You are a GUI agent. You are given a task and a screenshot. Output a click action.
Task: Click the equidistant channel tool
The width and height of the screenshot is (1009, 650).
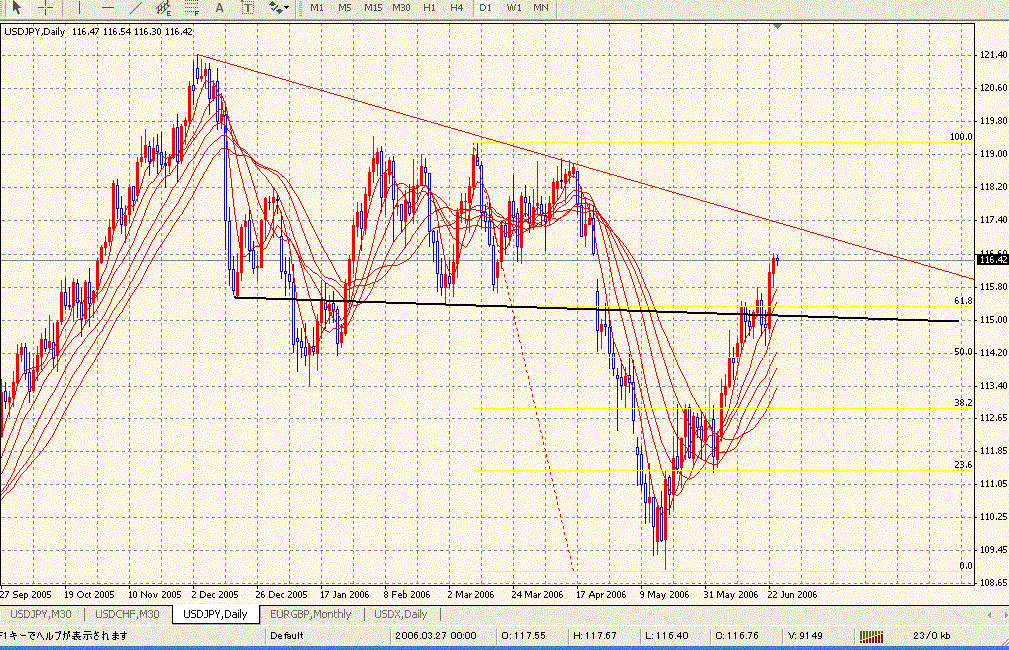click(x=163, y=8)
